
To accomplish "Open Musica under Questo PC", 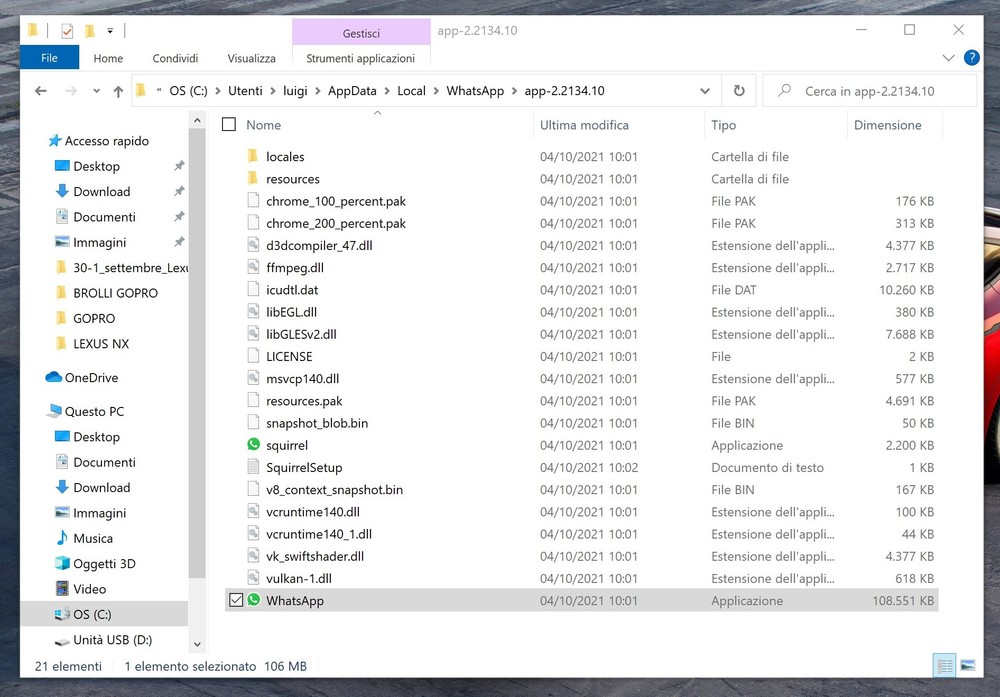I will coord(92,538).
